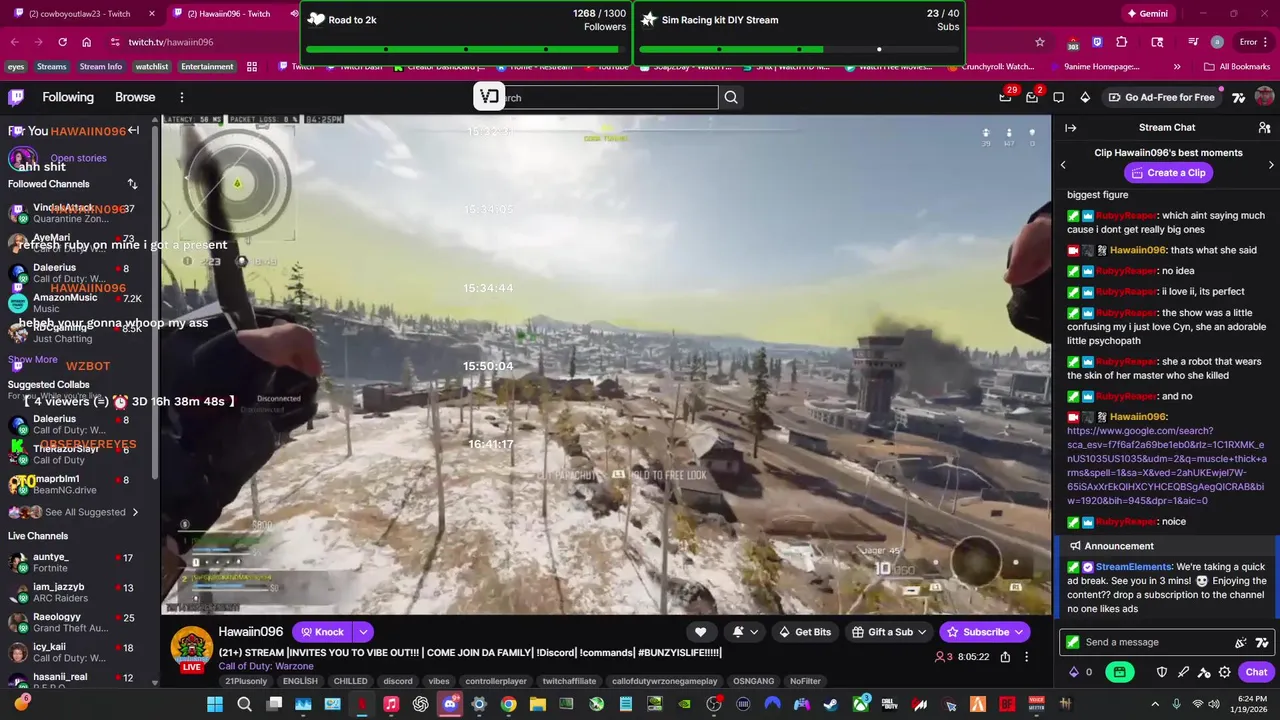Open Browse page
1280x720 pixels.
coord(135,97)
